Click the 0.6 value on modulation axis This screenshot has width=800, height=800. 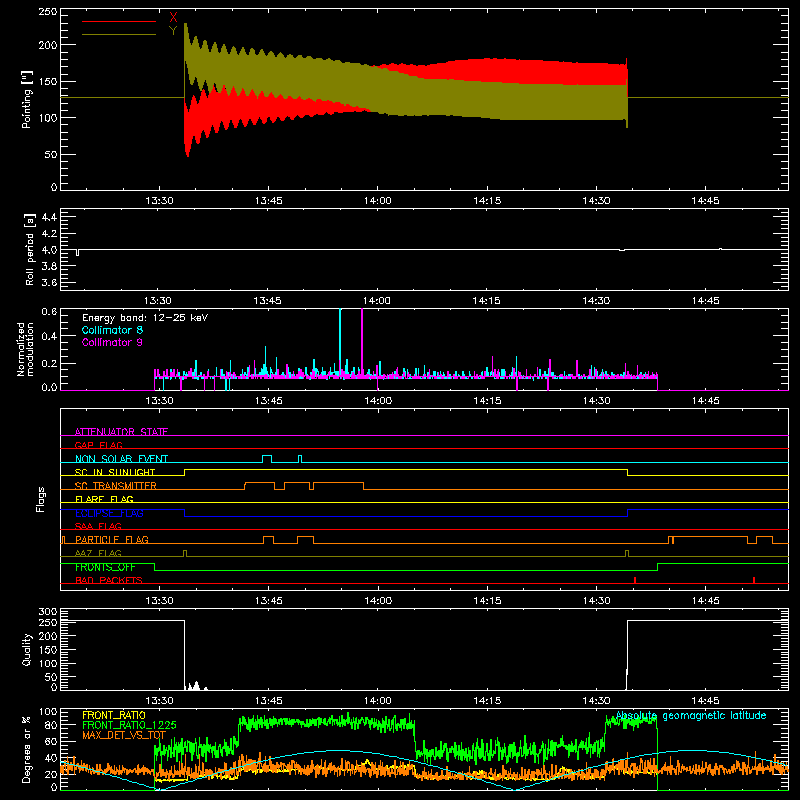(x=49, y=311)
